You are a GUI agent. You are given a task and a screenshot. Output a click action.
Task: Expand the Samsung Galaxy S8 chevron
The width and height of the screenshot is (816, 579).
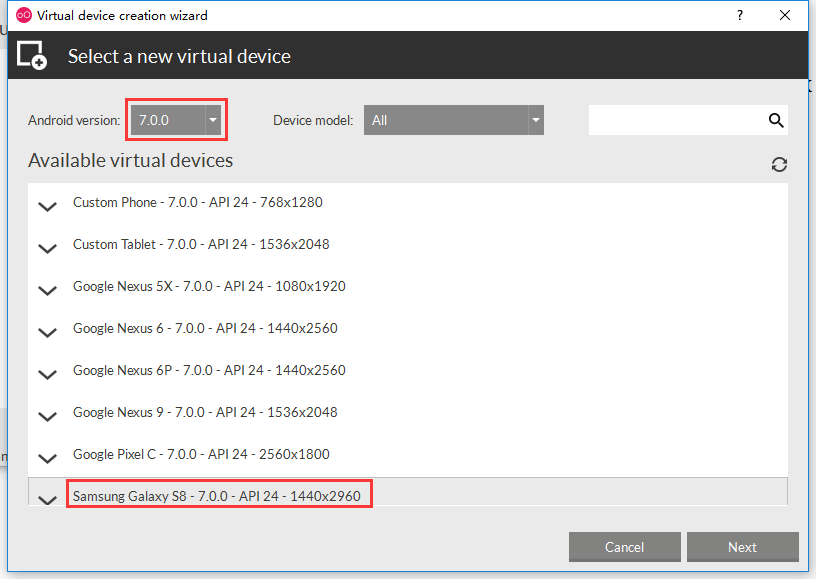47,500
